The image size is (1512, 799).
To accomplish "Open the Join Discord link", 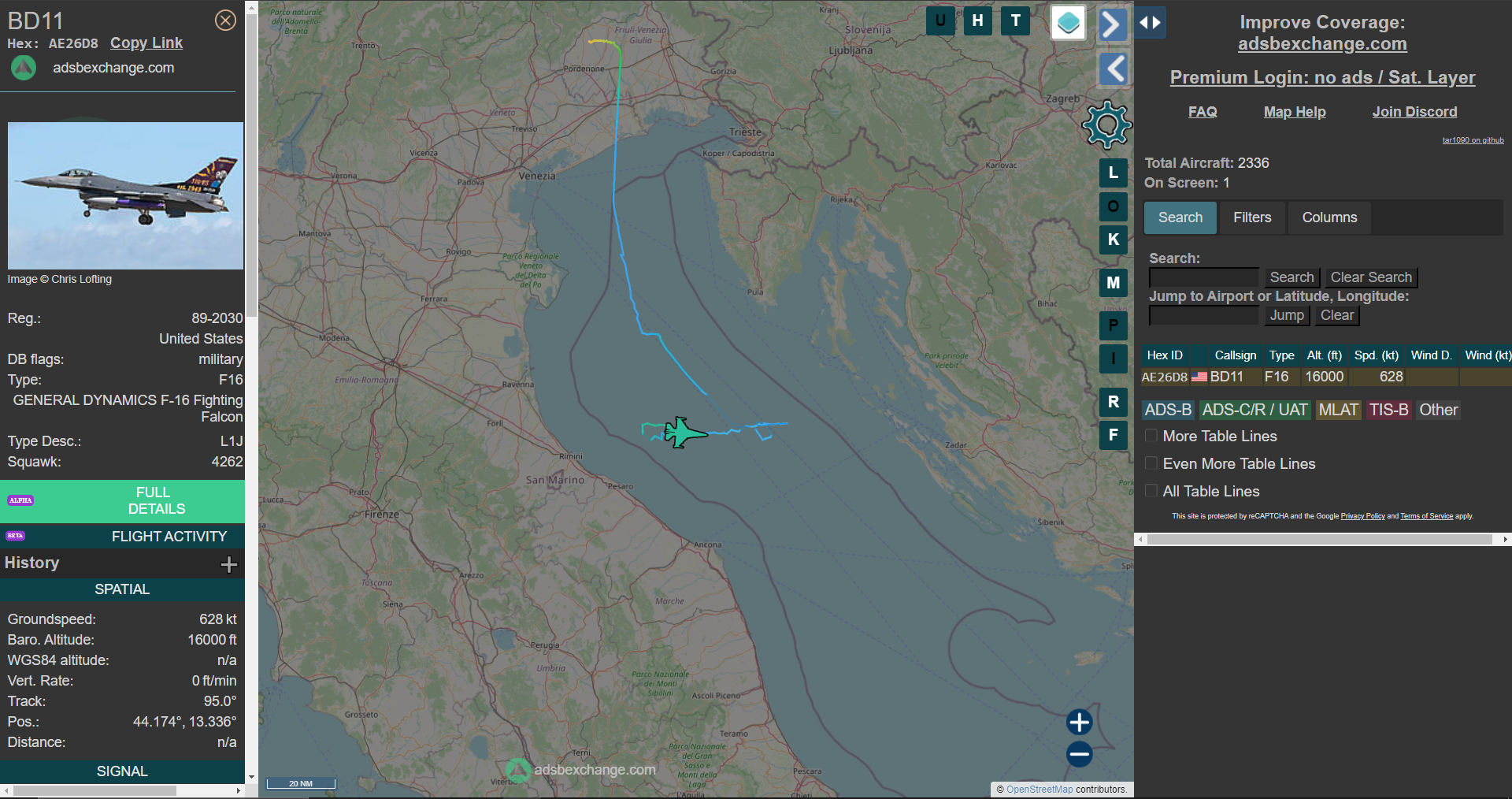I will (1414, 112).
